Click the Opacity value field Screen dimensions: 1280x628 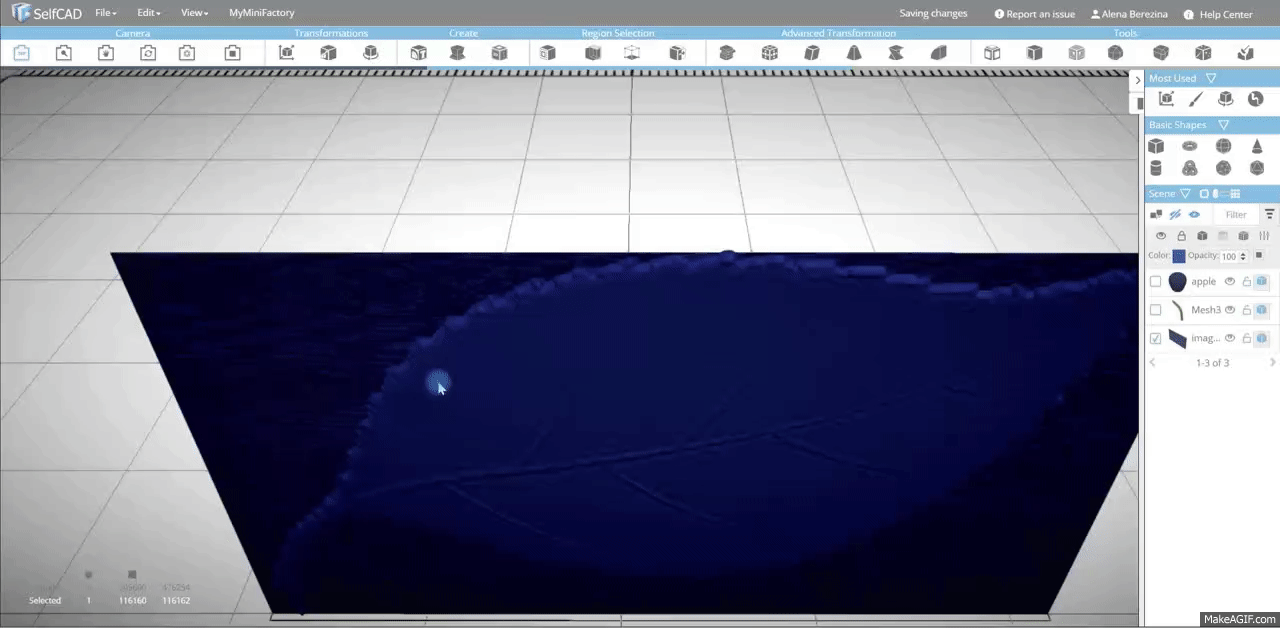(x=1228, y=257)
